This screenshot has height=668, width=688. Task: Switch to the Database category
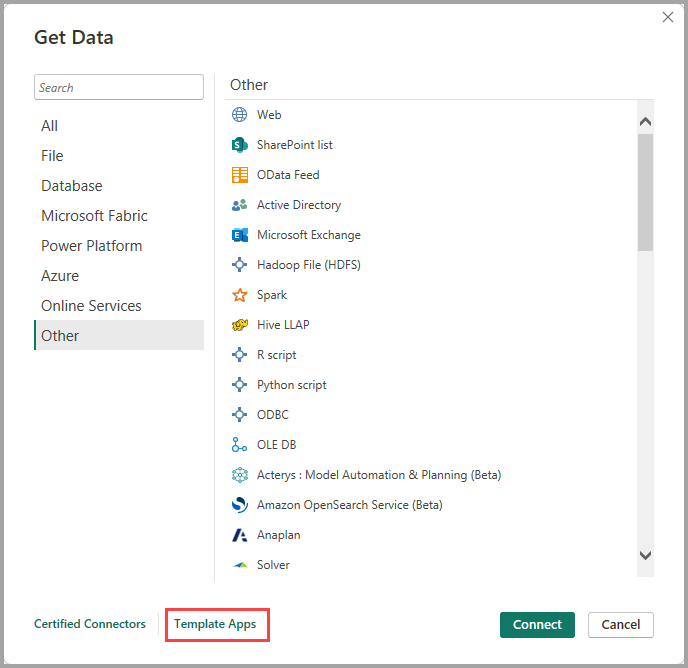(71, 186)
